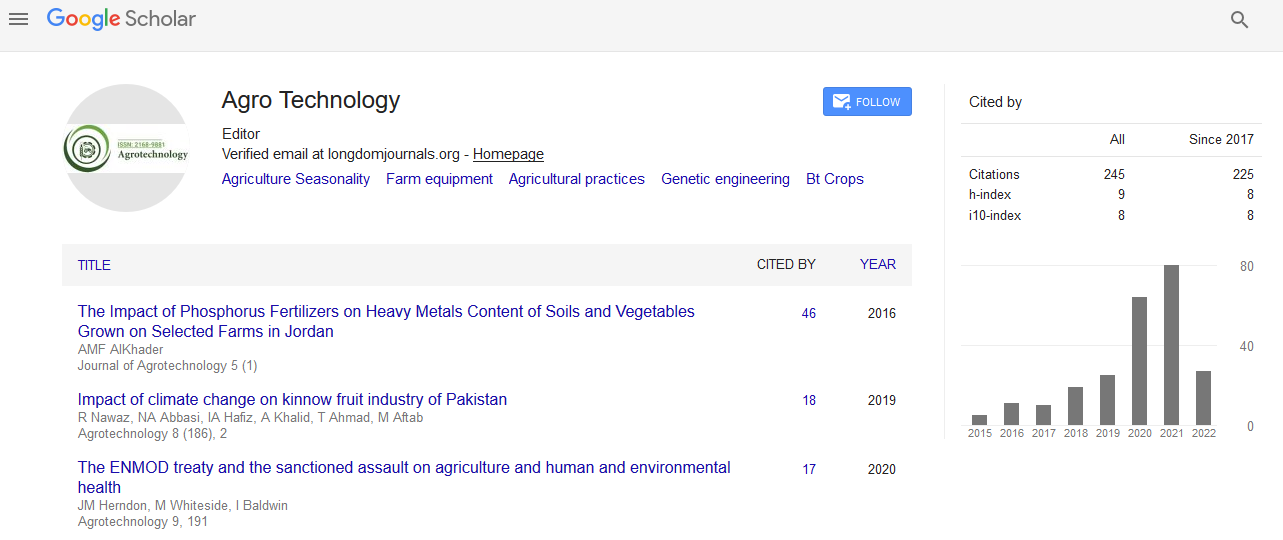
Task: Open the Agro Technology profile picture
Action: (x=126, y=148)
